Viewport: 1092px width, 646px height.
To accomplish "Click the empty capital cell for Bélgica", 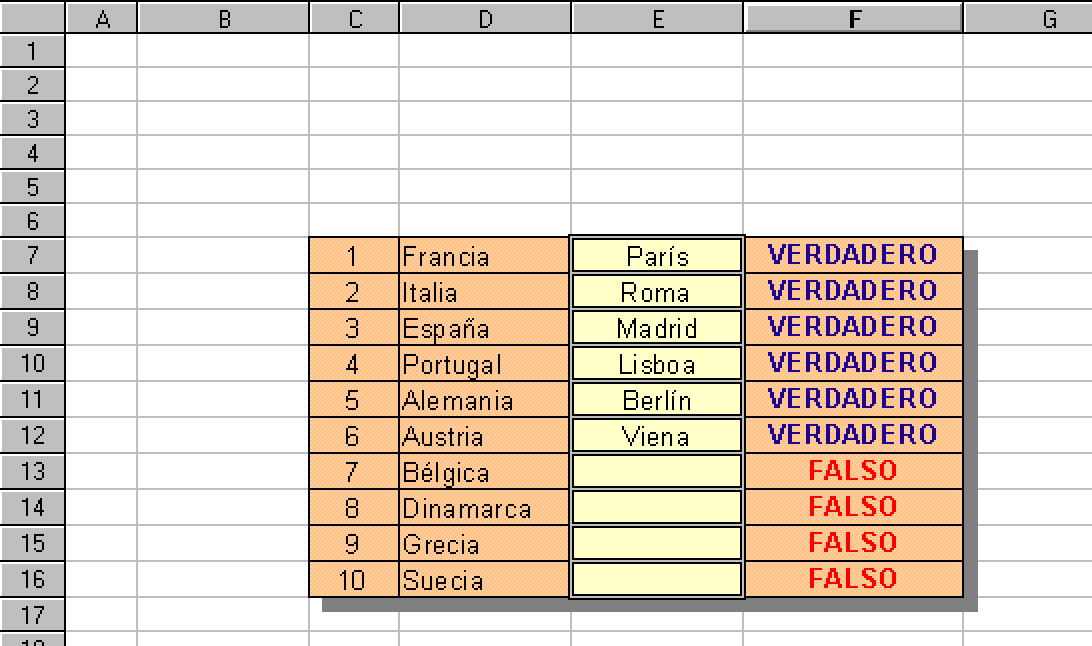I will pyautogui.click(x=657, y=471).
